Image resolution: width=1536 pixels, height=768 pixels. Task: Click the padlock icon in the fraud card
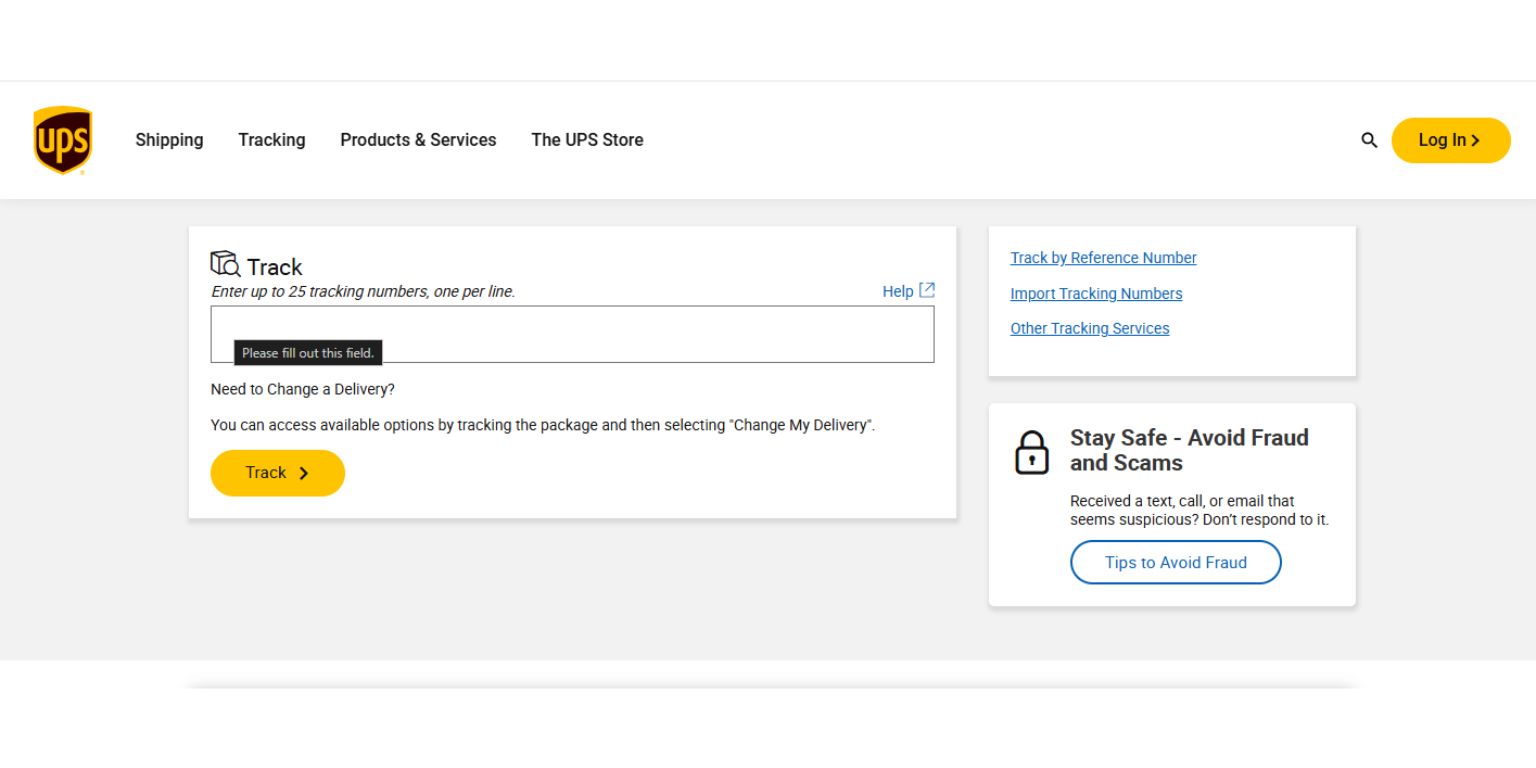(1032, 453)
